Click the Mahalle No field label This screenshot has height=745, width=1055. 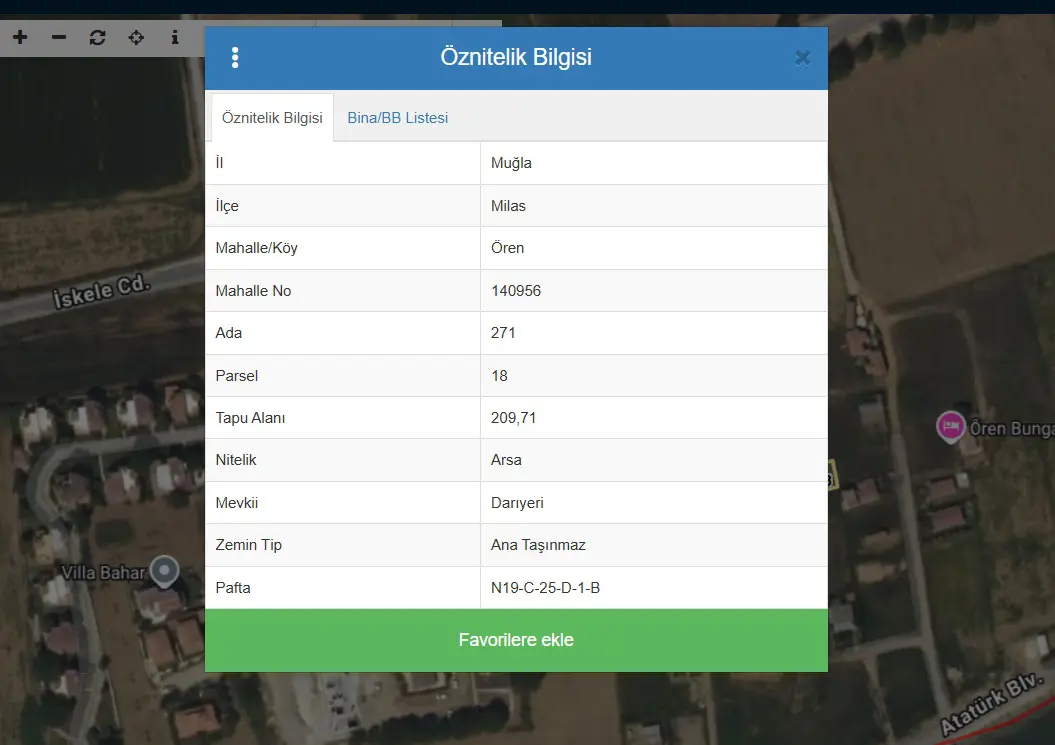253,291
